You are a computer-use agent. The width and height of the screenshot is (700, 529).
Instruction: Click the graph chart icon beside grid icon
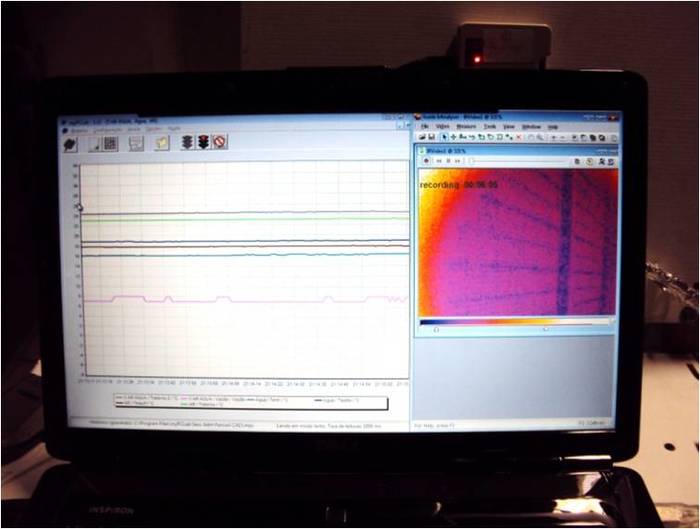95,144
